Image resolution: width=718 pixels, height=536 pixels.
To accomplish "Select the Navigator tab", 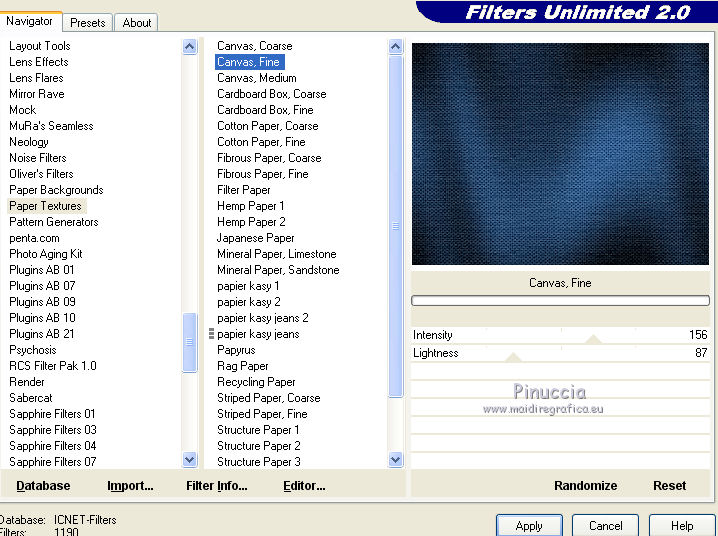I will 29,21.
